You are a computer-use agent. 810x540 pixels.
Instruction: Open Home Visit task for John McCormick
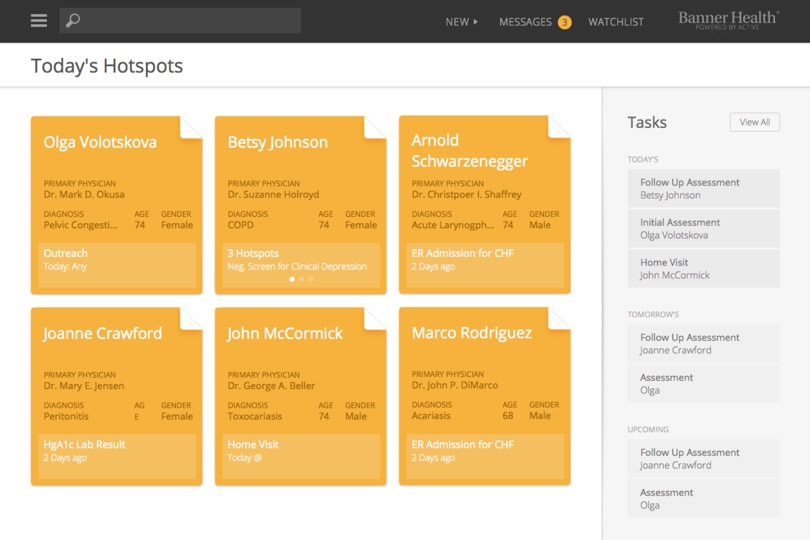click(x=703, y=269)
